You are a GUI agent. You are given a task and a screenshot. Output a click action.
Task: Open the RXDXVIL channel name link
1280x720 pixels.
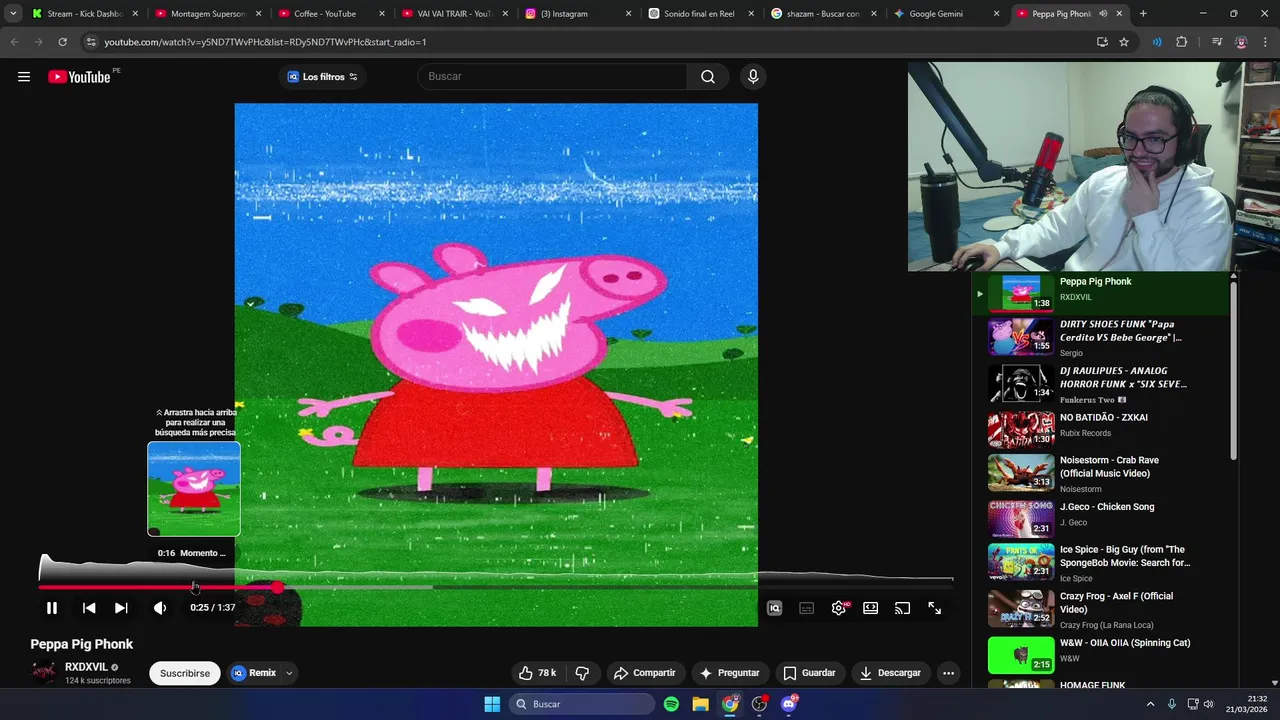pos(86,667)
